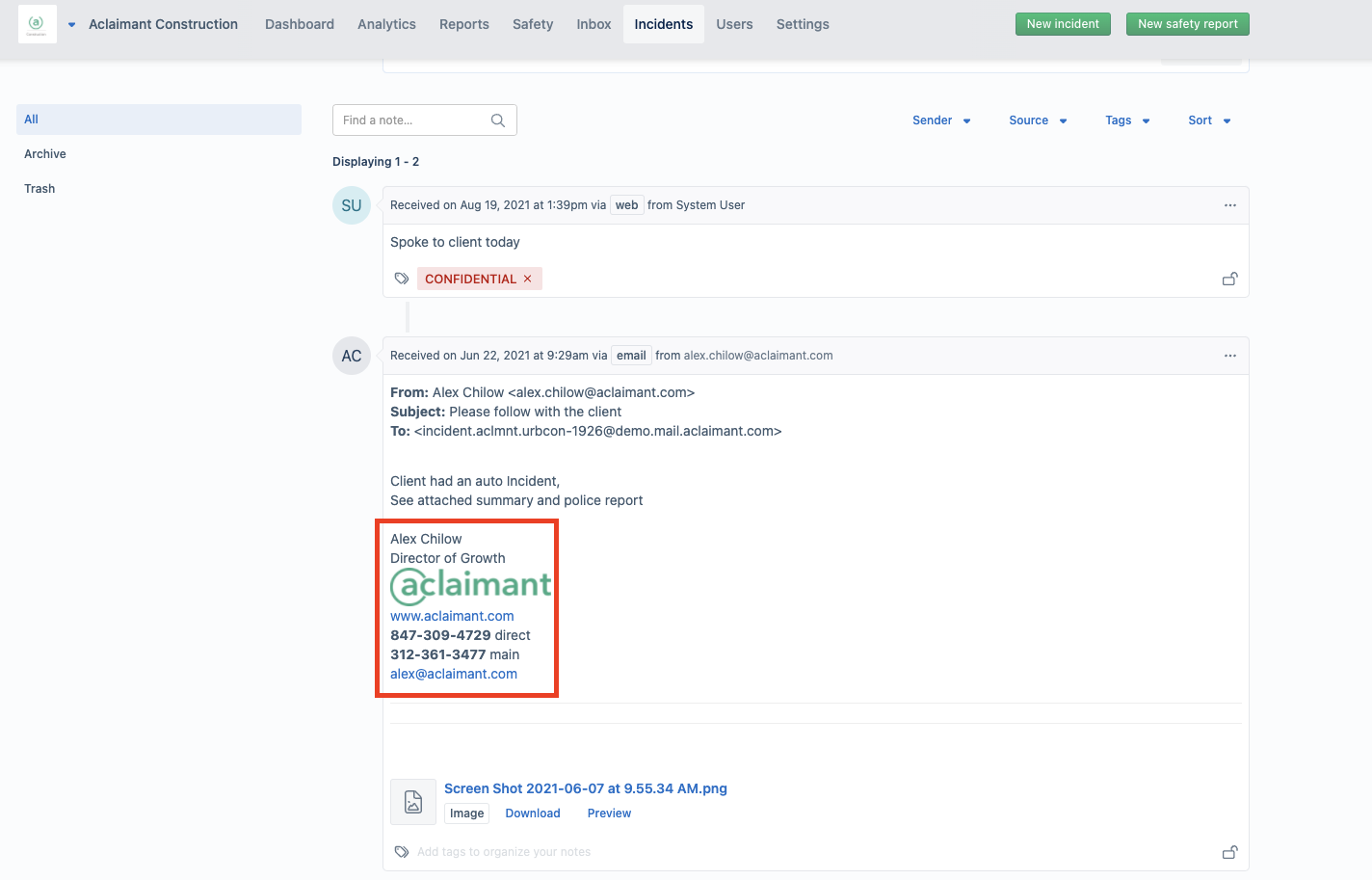Click the Subject: Please follow with the client line
The image size is (1372, 880).
(506, 412)
